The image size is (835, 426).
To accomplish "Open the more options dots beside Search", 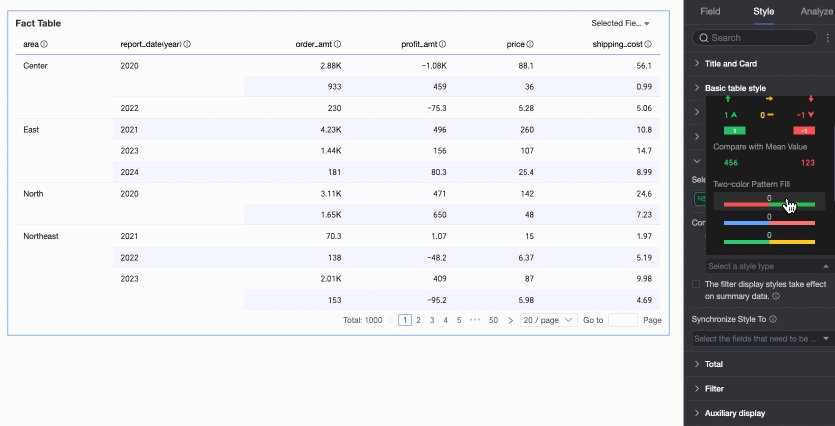I will coord(828,38).
